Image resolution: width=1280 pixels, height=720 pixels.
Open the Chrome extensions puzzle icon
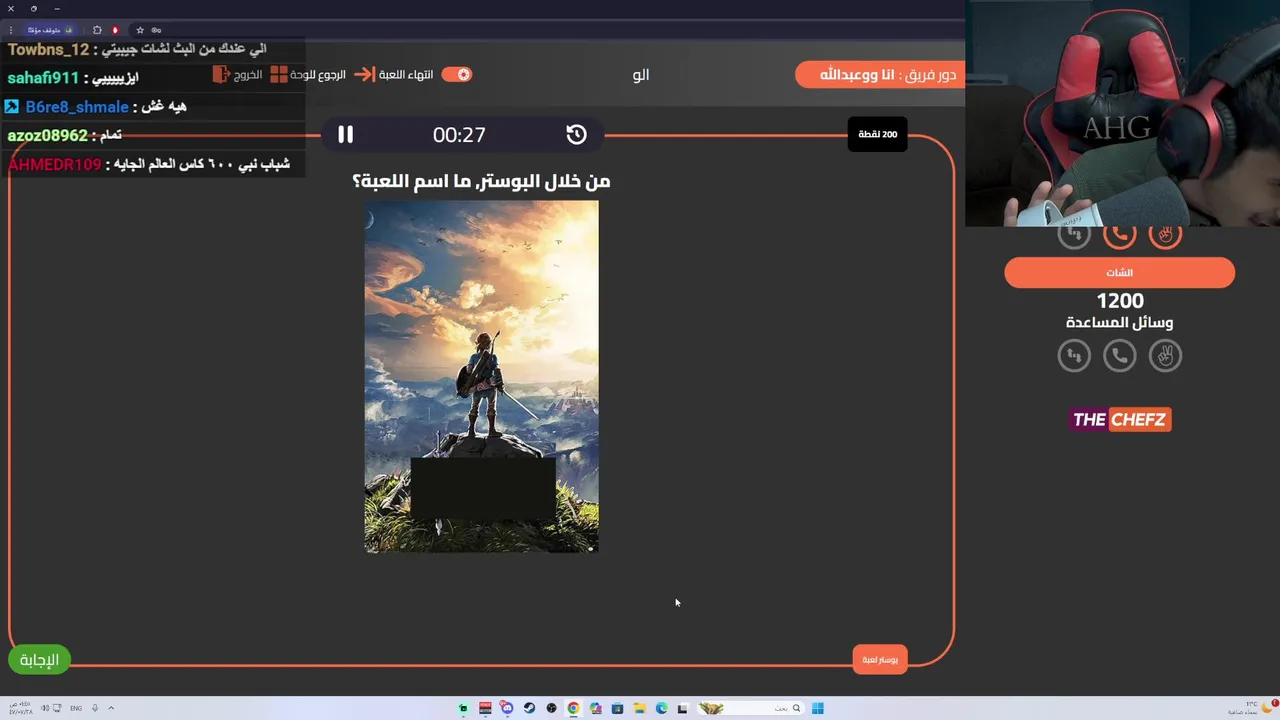point(97,30)
